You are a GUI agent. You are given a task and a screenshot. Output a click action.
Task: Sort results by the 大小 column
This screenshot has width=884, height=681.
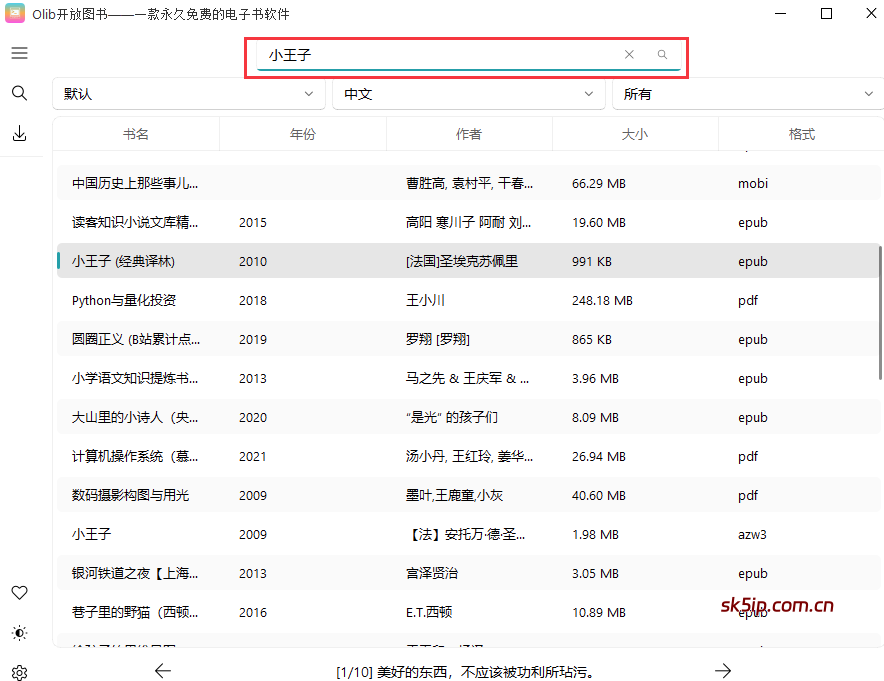(x=634, y=133)
